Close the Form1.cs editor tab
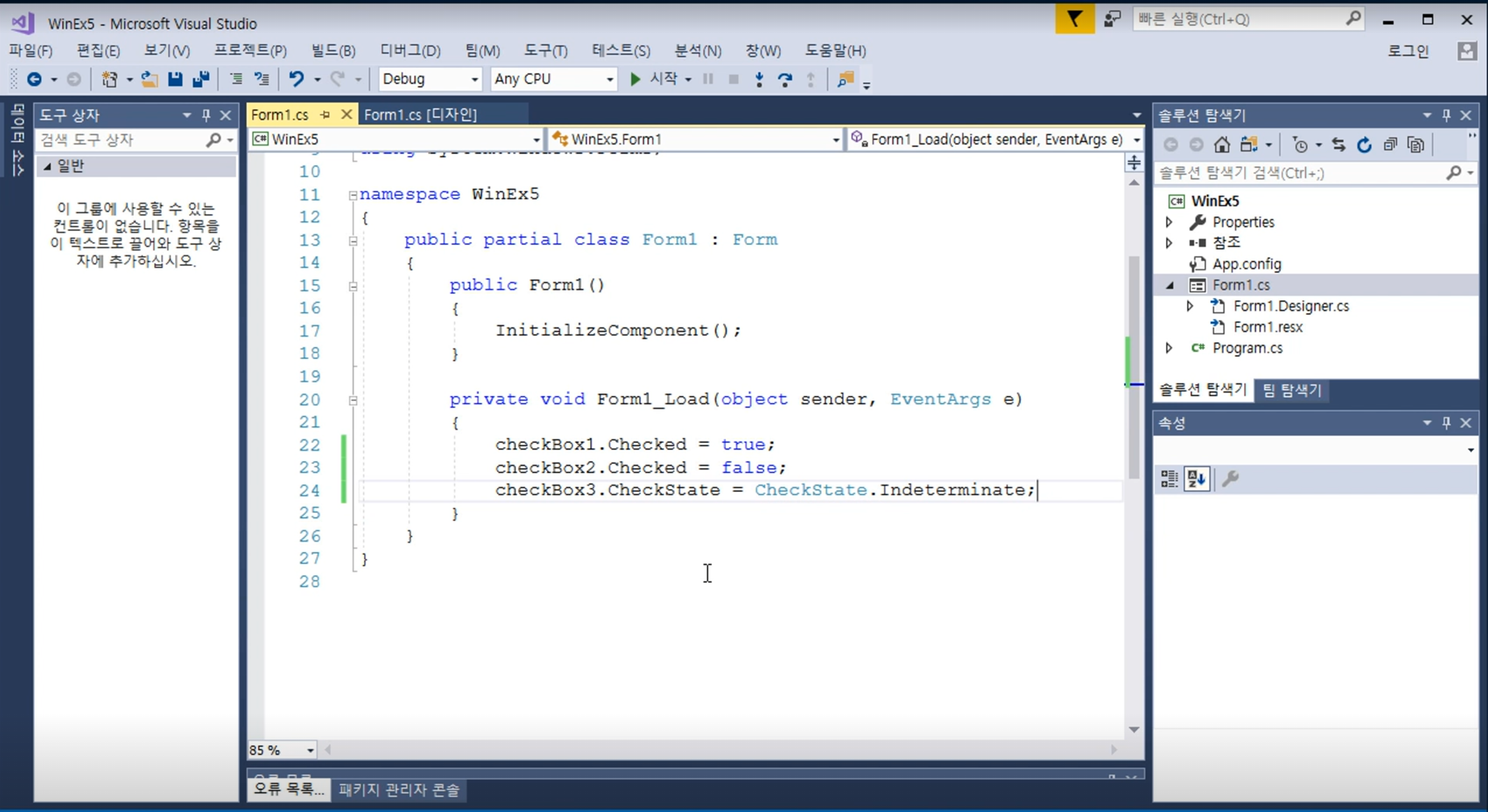This screenshot has width=1488, height=812. pyautogui.click(x=346, y=114)
